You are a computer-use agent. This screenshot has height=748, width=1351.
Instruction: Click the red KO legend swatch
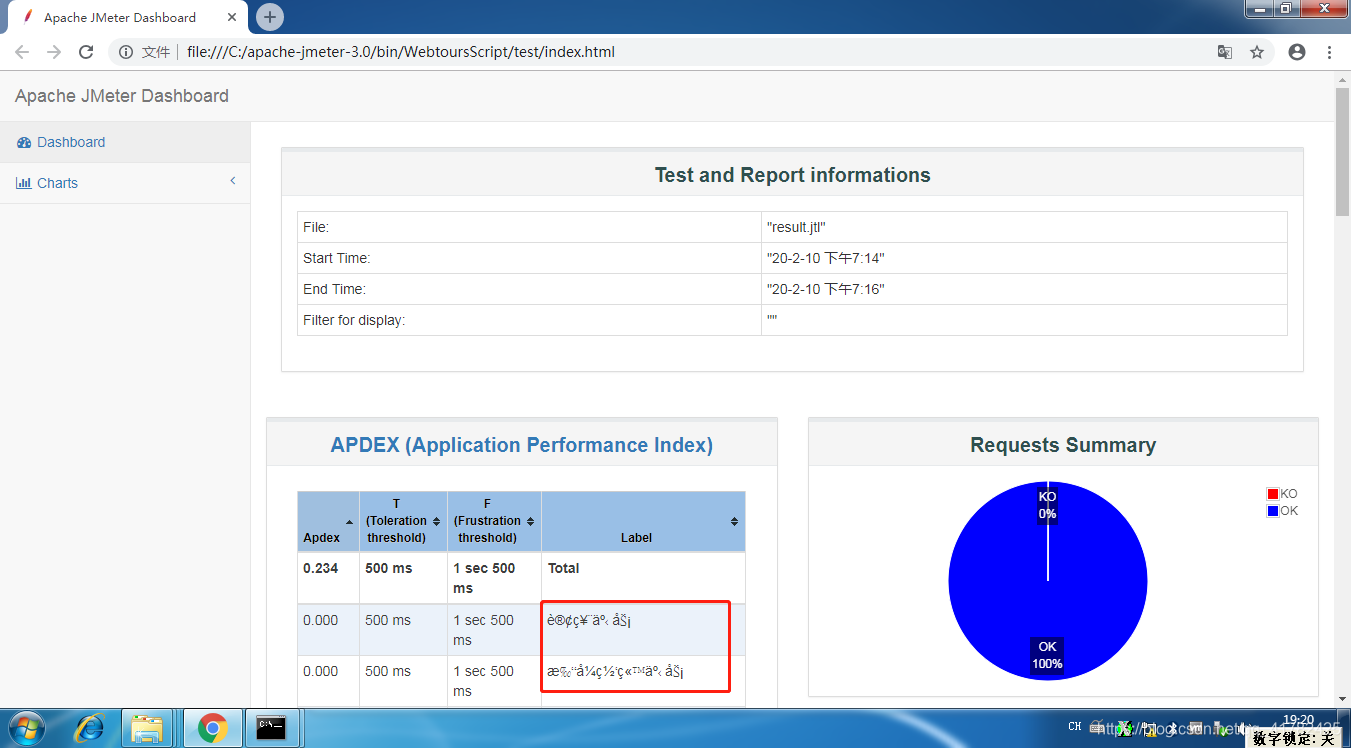click(1272, 494)
